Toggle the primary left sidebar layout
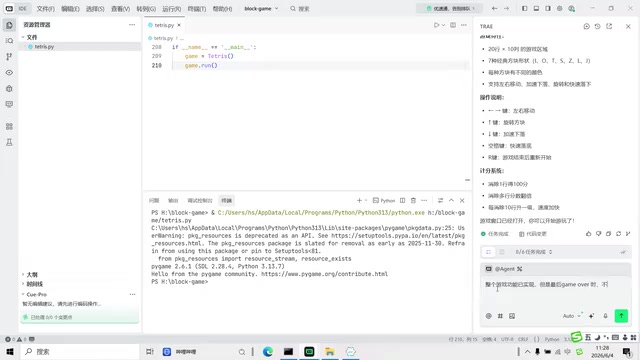Viewport: 640px width, 360px height. [x=524, y=9]
